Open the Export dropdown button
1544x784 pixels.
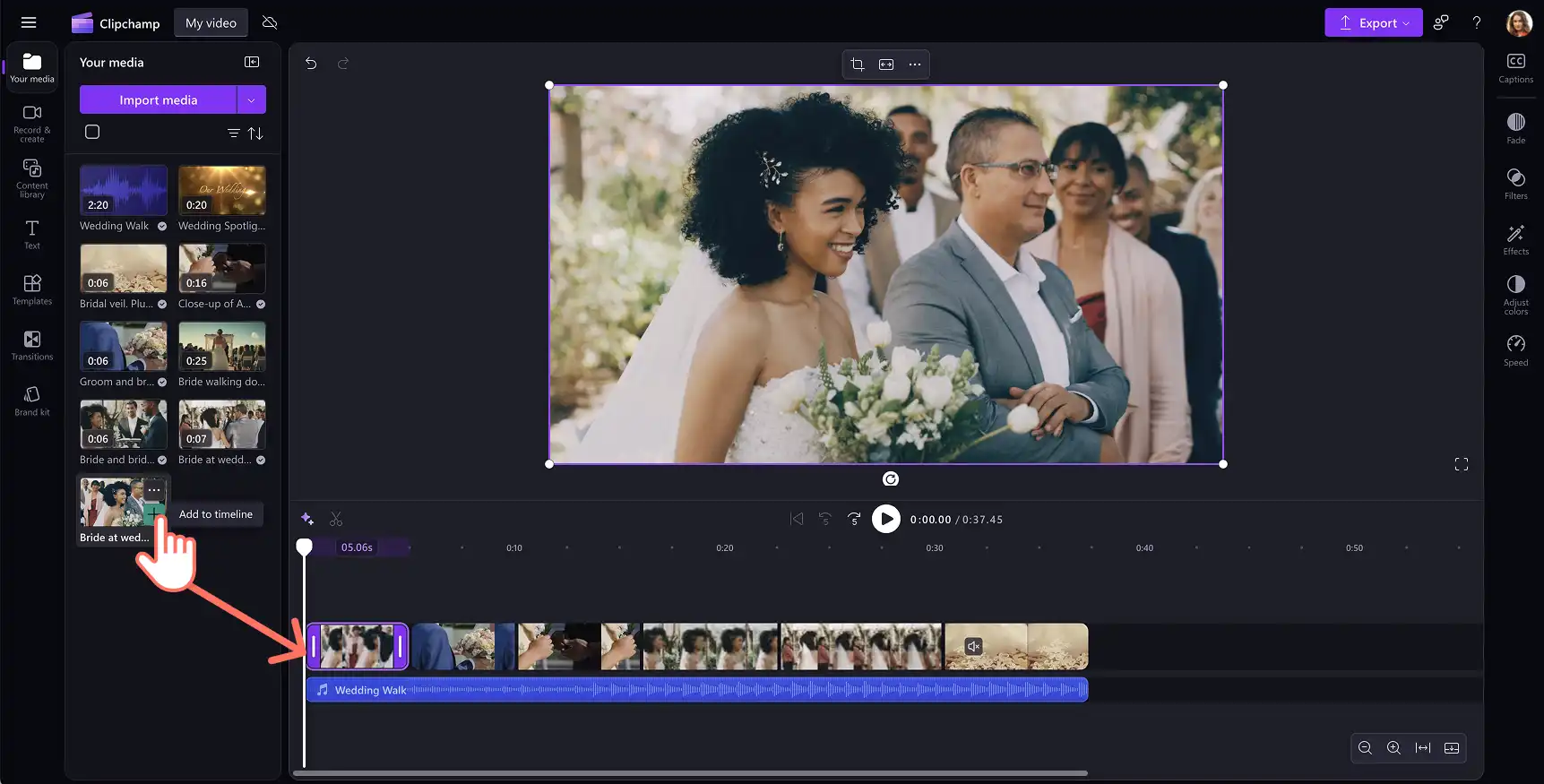click(1374, 23)
